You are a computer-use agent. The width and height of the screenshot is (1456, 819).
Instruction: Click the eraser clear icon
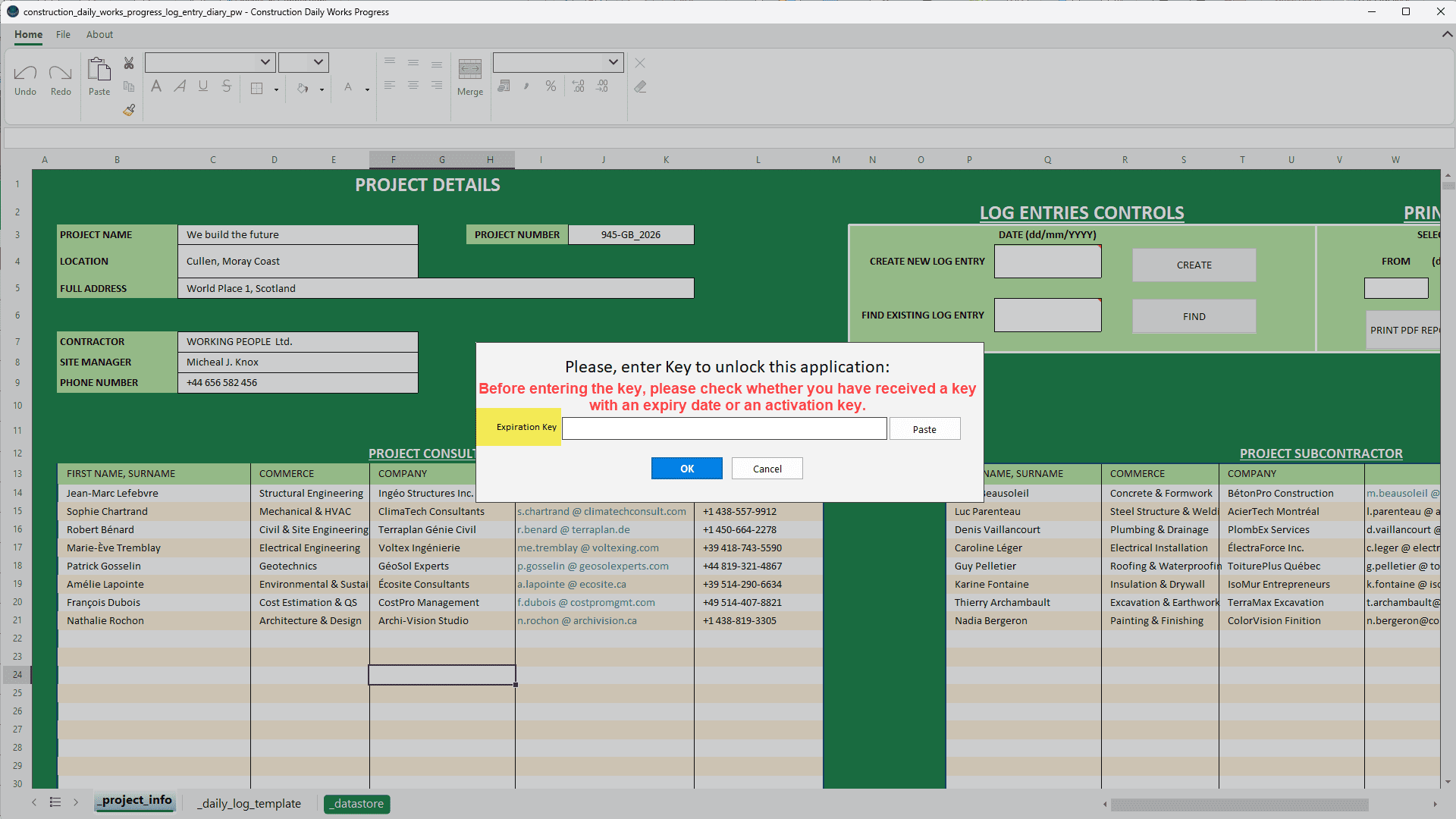tap(640, 86)
